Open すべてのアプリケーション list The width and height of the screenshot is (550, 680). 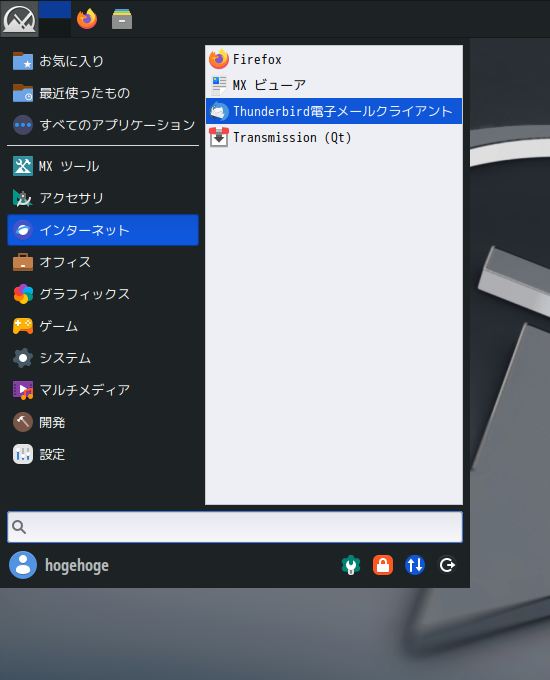click(103, 125)
